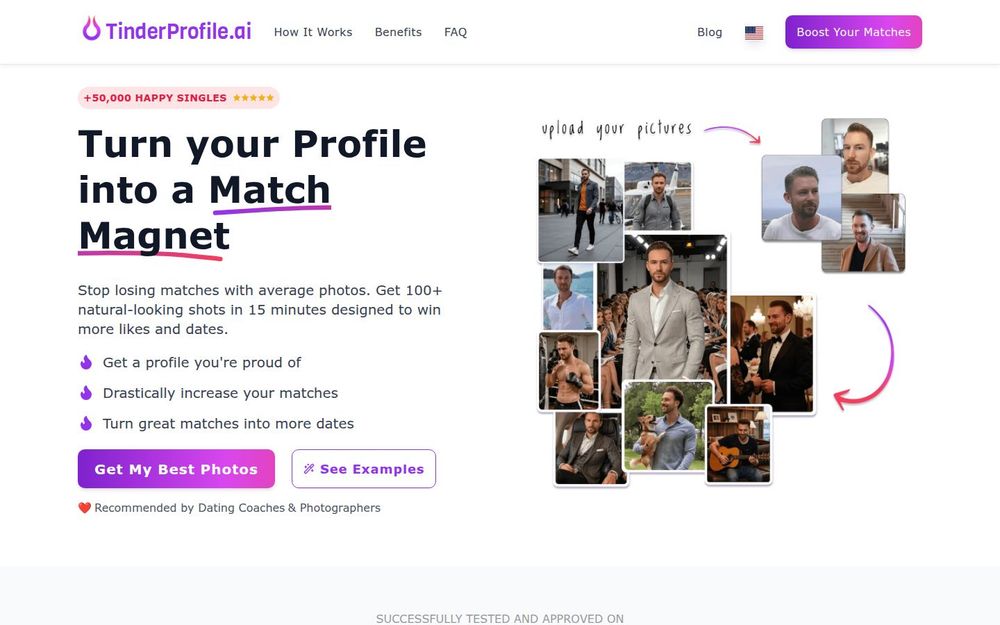1000x625 pixels.
Task: Click the guitar-playing photo thumbnail
Action: pos(738,443)
